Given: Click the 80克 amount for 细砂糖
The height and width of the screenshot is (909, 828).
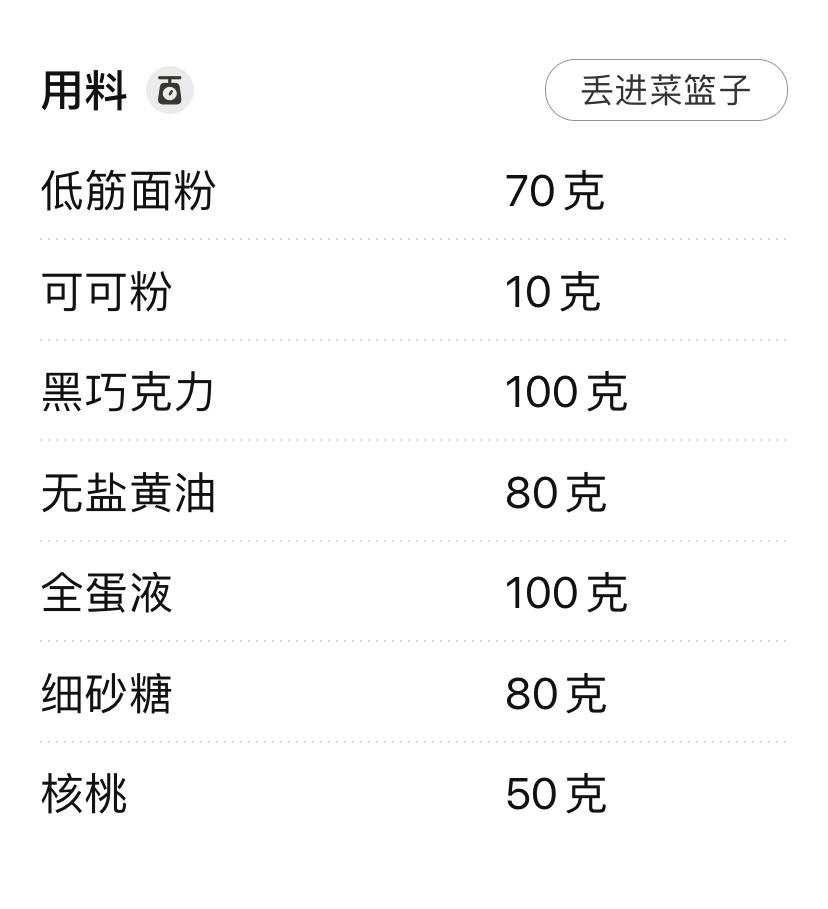Looking at the screenshot, I should click(551, 692).
